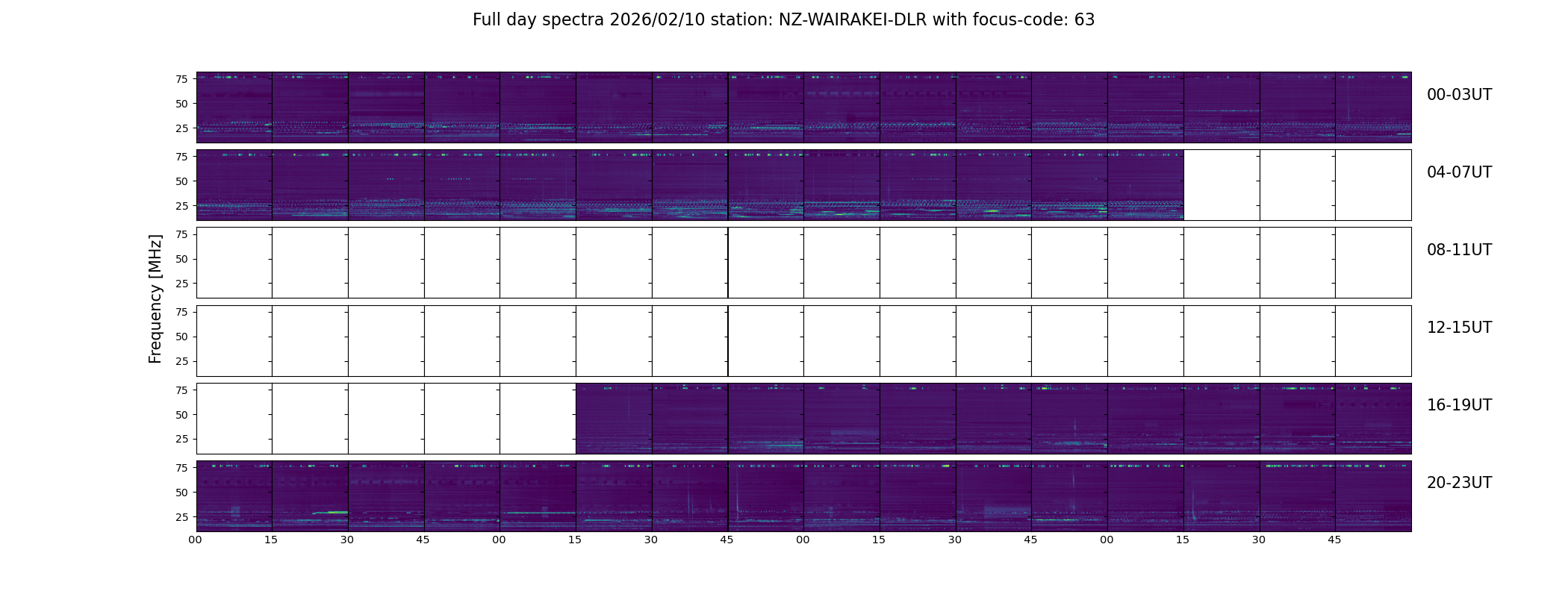Click the rightmost '45' time-axis tick label
Image resolution: width=1568 pixels, height=597 pixels.
[1334, 540]
